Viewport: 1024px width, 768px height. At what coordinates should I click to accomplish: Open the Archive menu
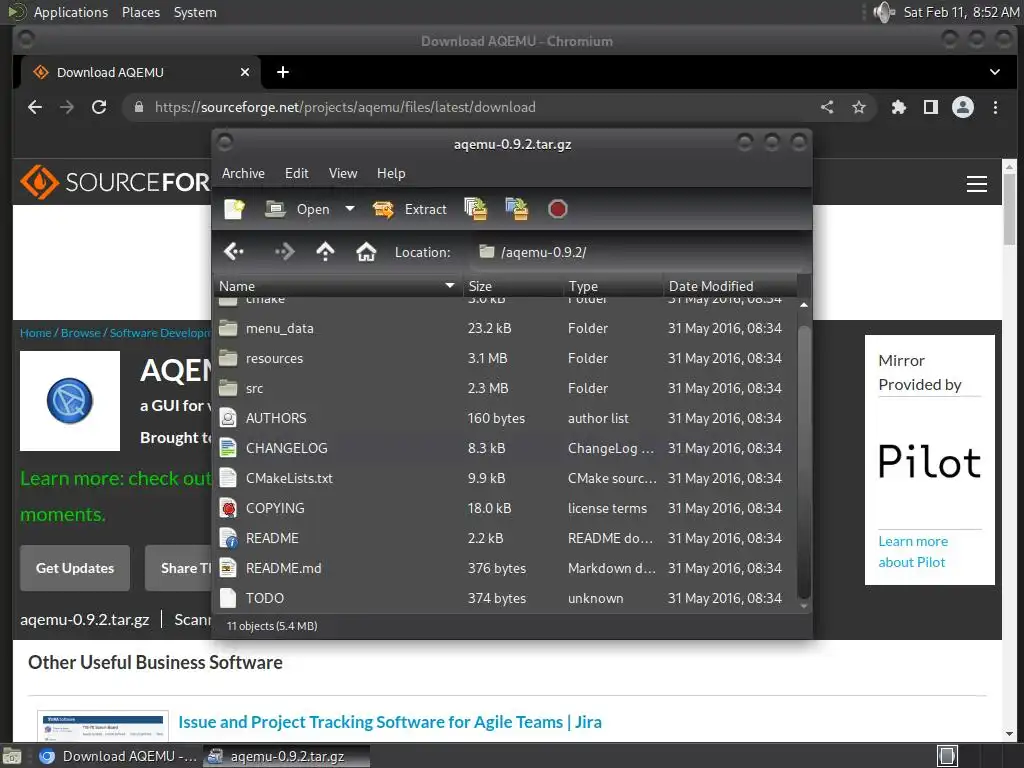[243, 173]
